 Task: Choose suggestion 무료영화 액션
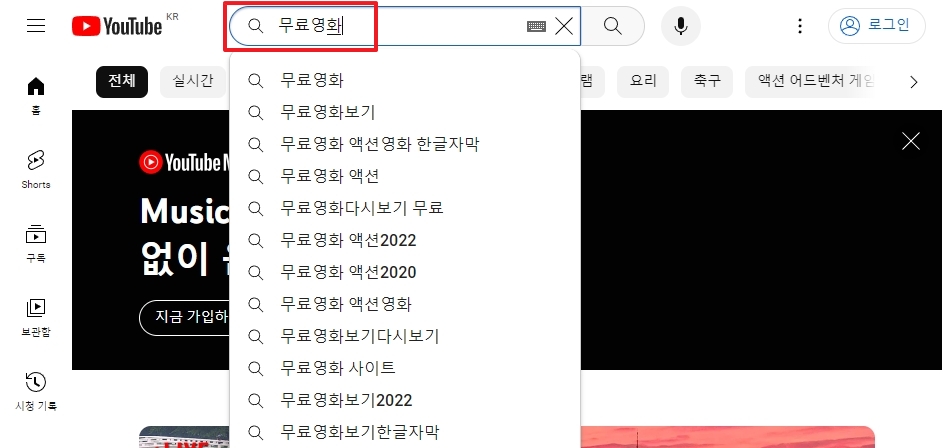[x=405, y=176]
